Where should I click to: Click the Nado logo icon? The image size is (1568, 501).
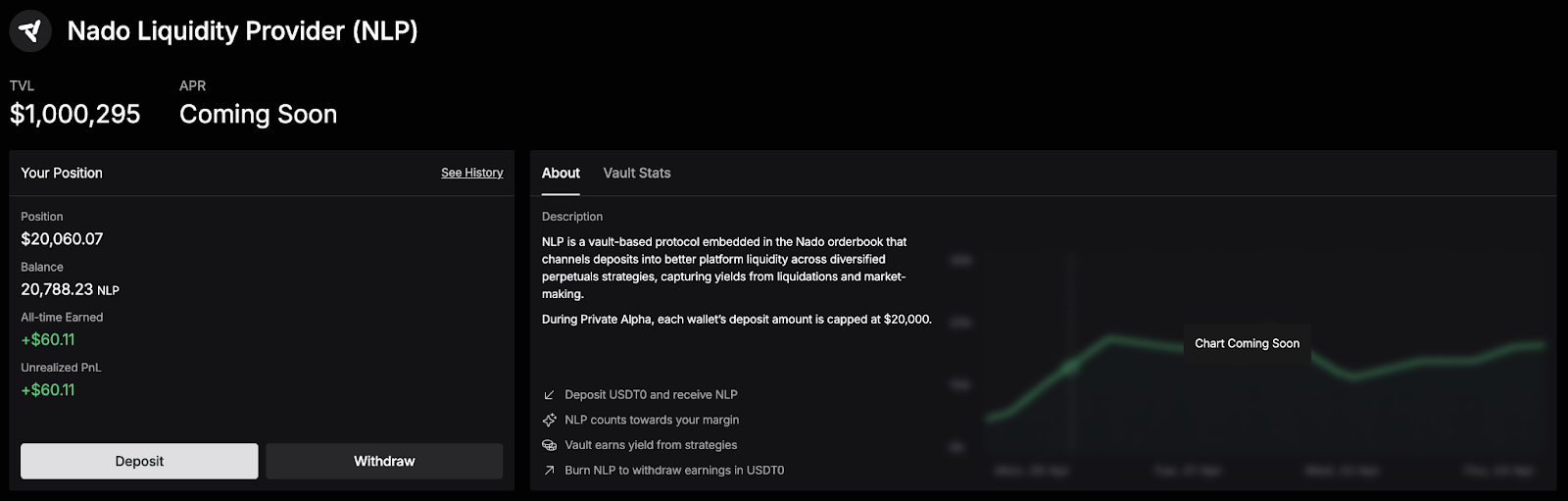(30, 31)
